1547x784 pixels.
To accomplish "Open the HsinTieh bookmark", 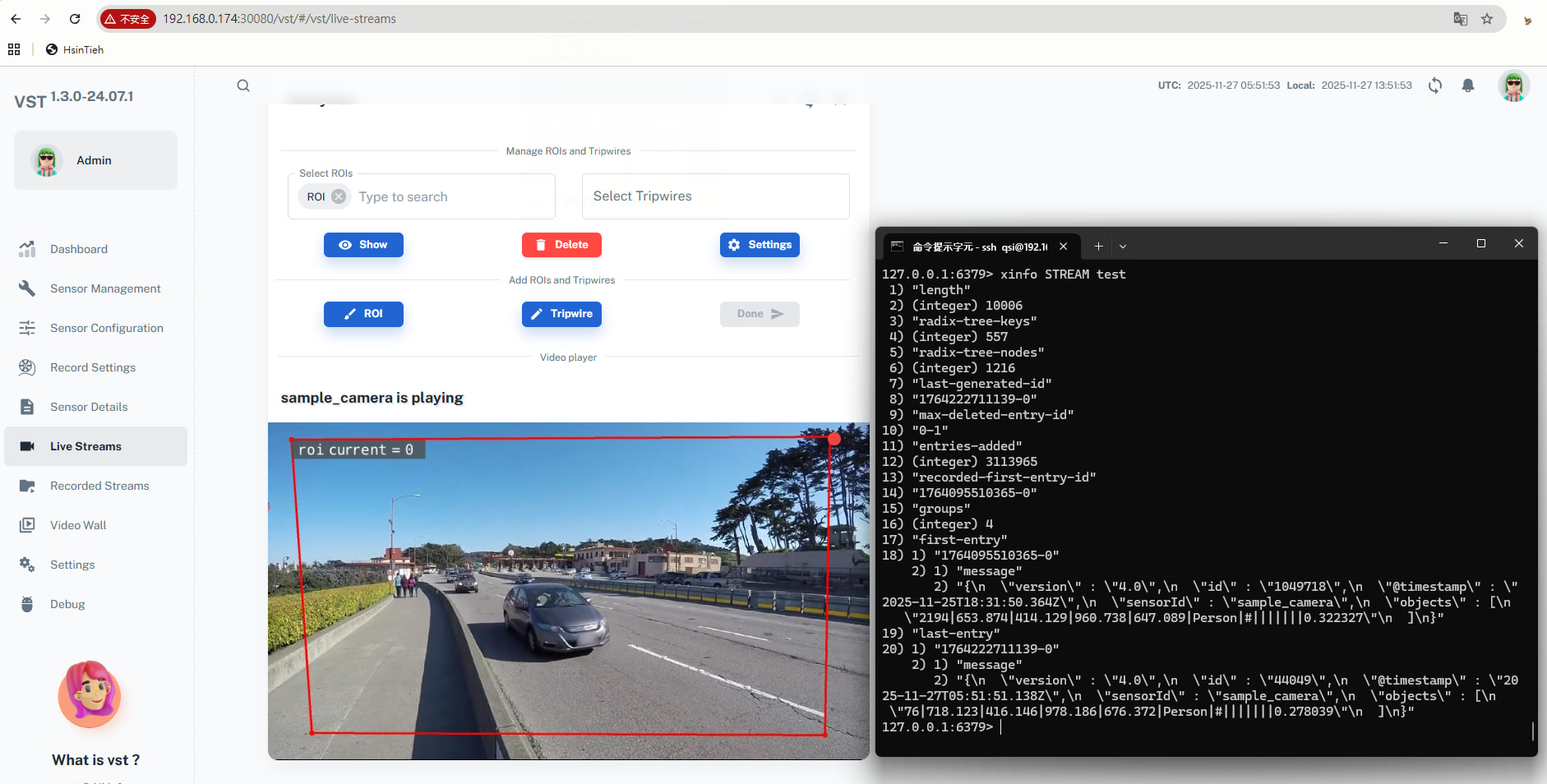I will point(75,49).
